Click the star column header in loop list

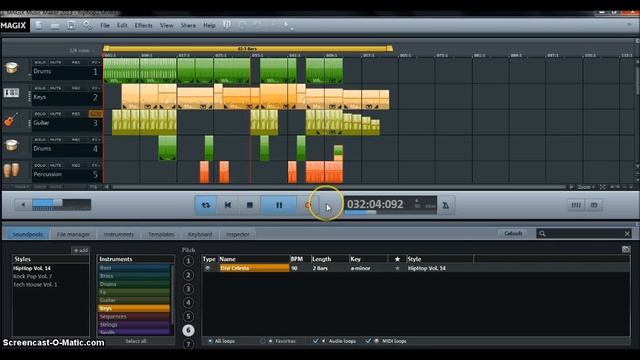tap(397, 259)
